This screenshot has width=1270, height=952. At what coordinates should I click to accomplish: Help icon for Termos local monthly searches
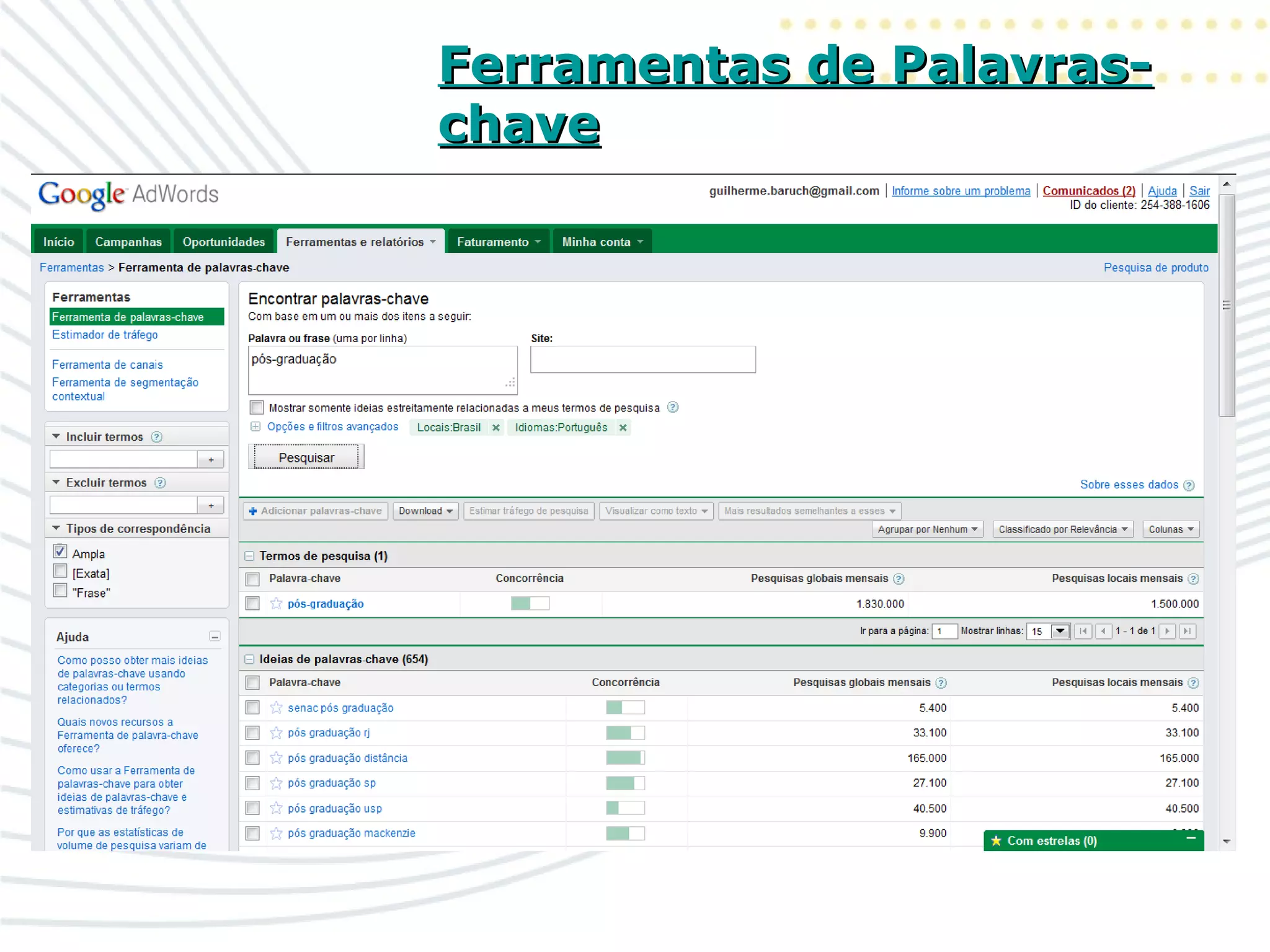1193,579
